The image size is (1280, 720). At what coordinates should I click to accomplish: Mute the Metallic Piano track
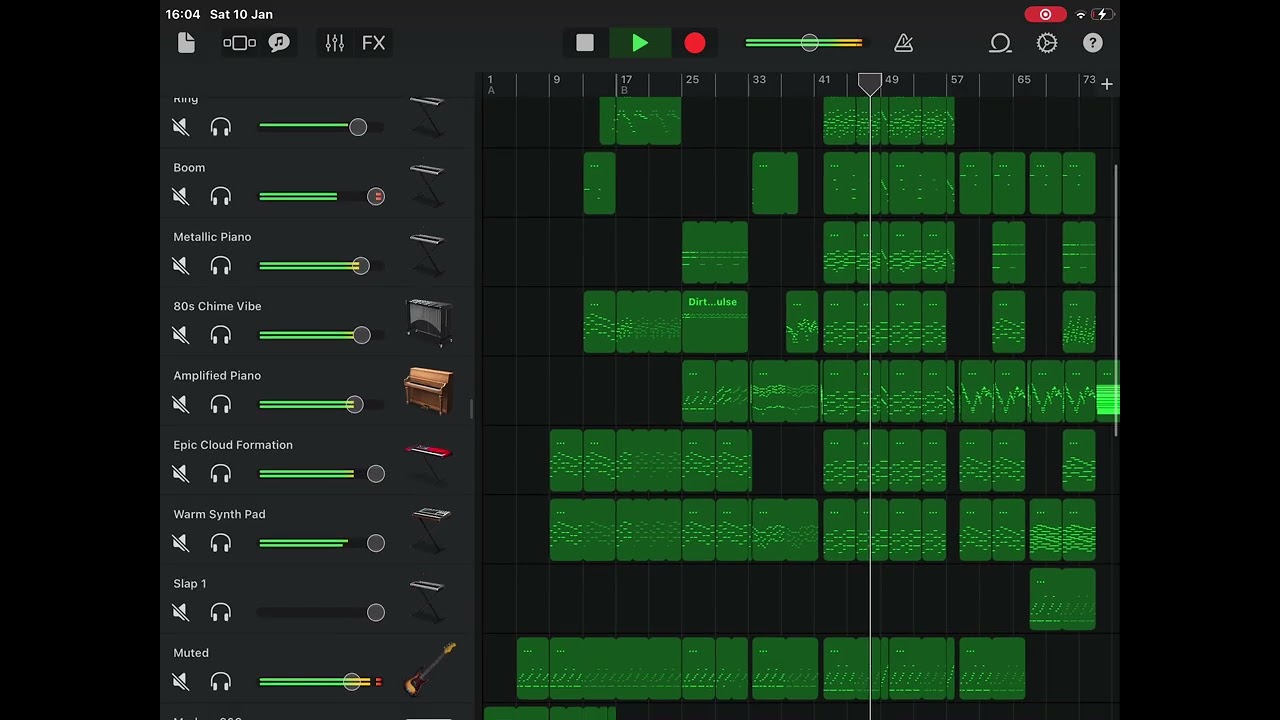(180, 265)
